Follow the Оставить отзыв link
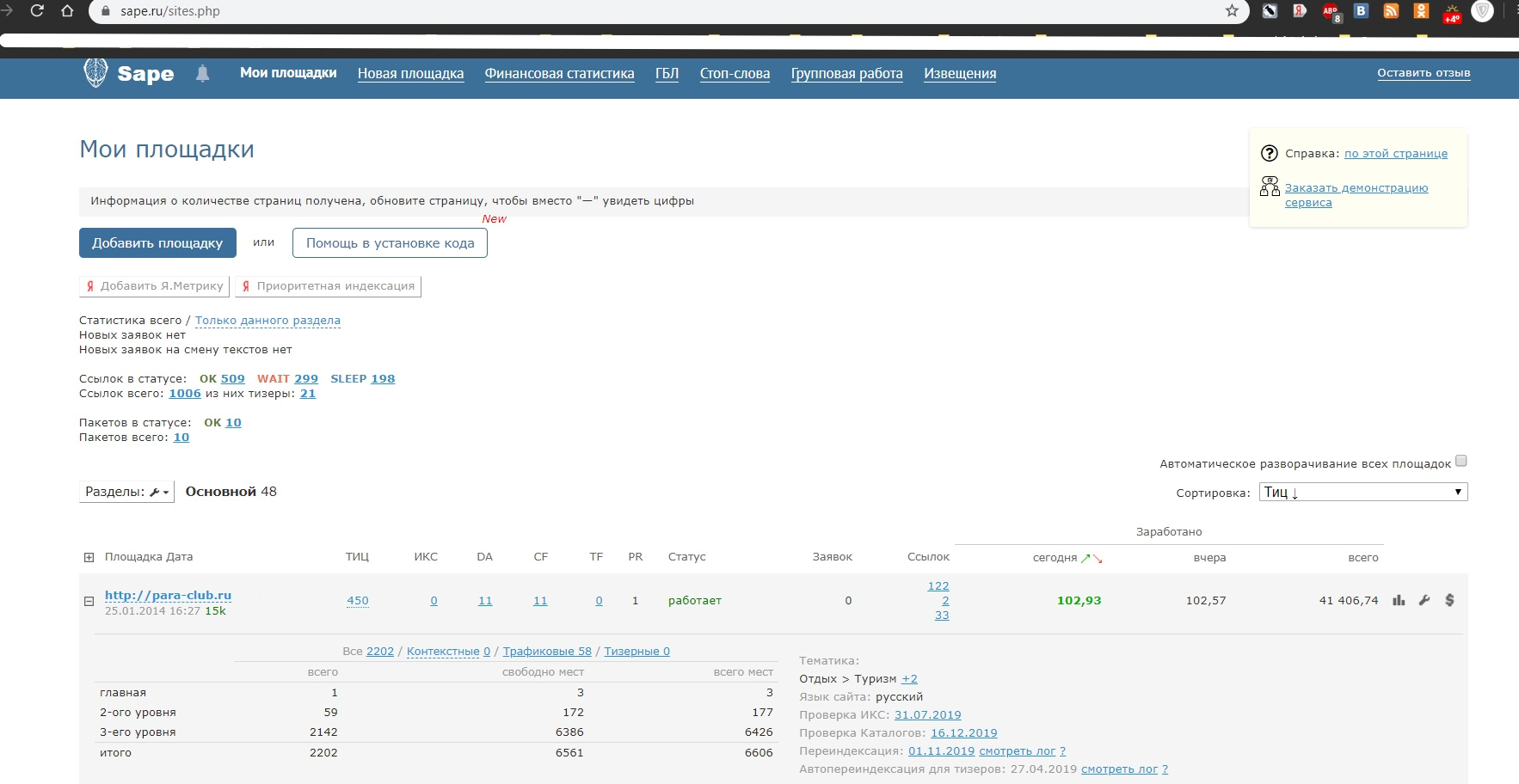 tap(1424, 73)
